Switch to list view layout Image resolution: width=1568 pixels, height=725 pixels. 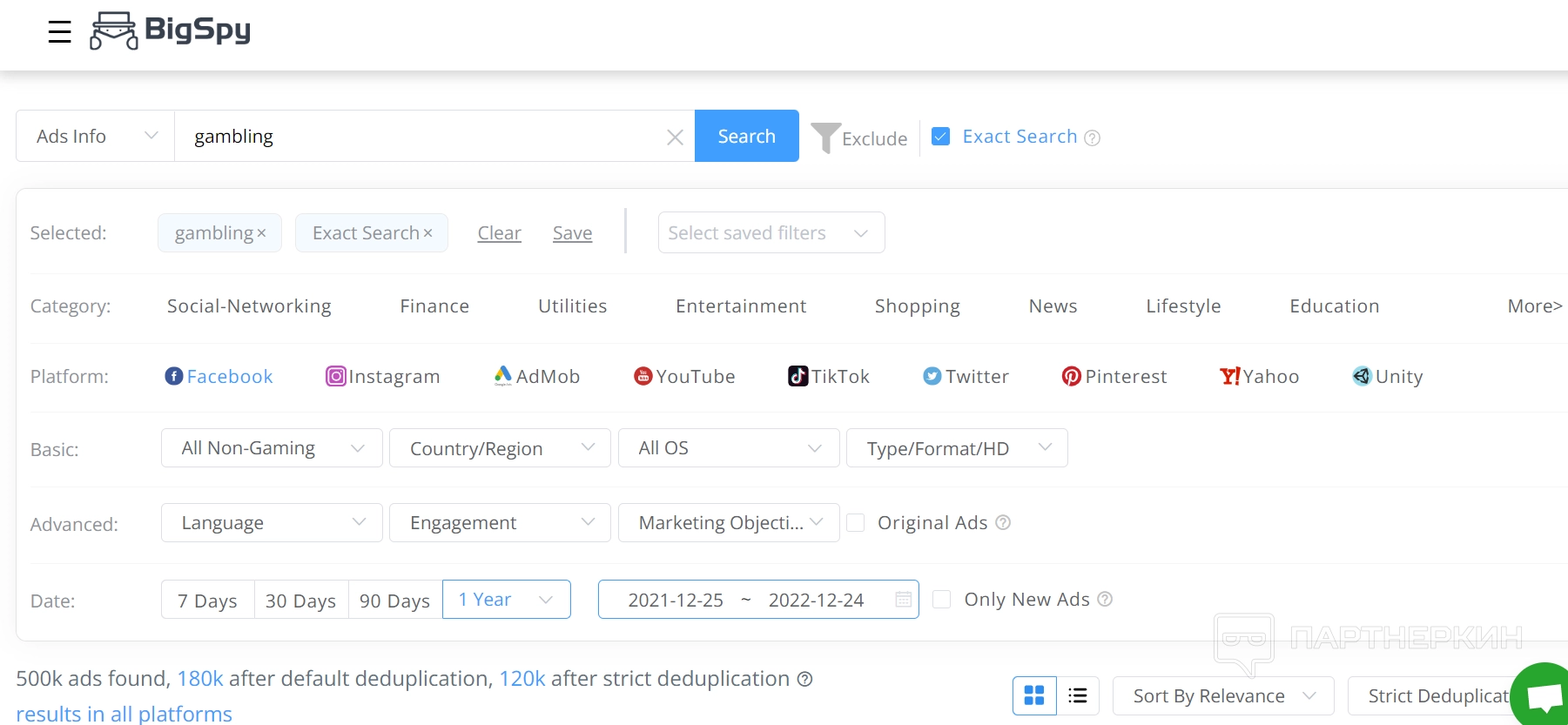[x=1078, y=695]
